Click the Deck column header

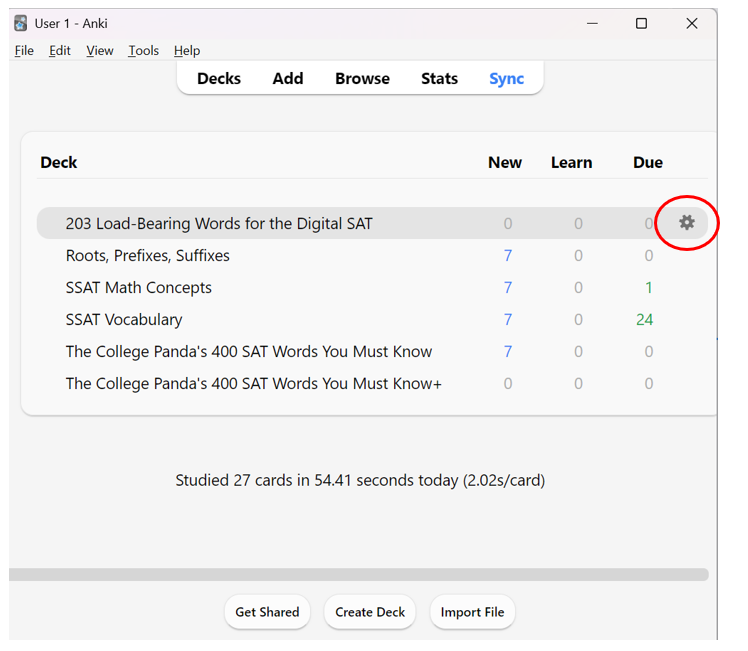point(59,163)
